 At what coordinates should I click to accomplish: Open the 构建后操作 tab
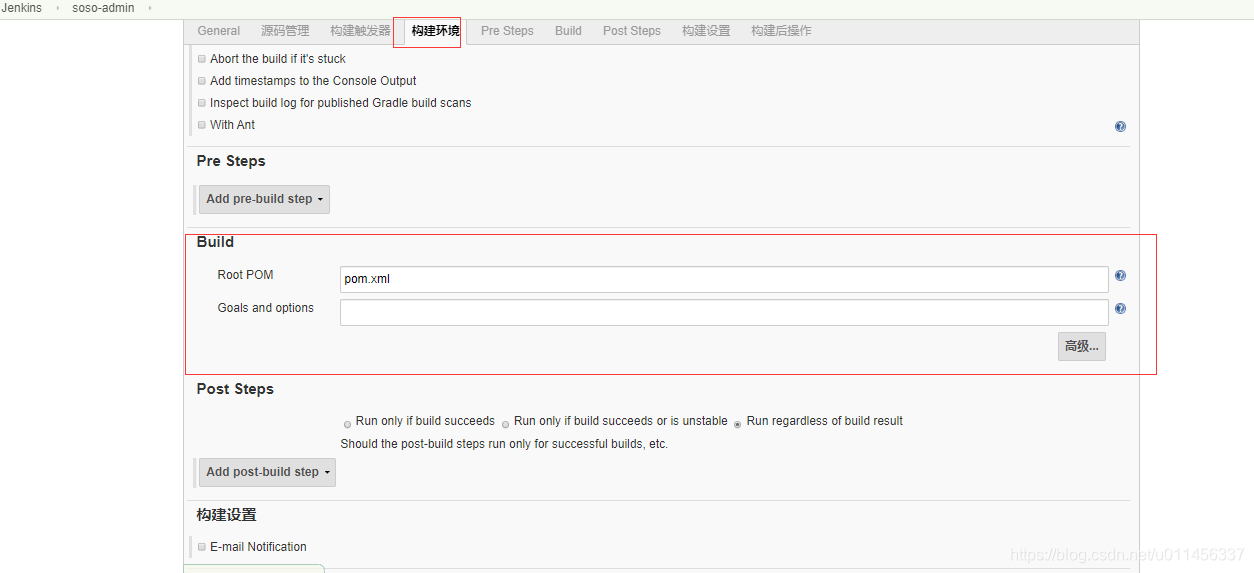pos(781,31)
